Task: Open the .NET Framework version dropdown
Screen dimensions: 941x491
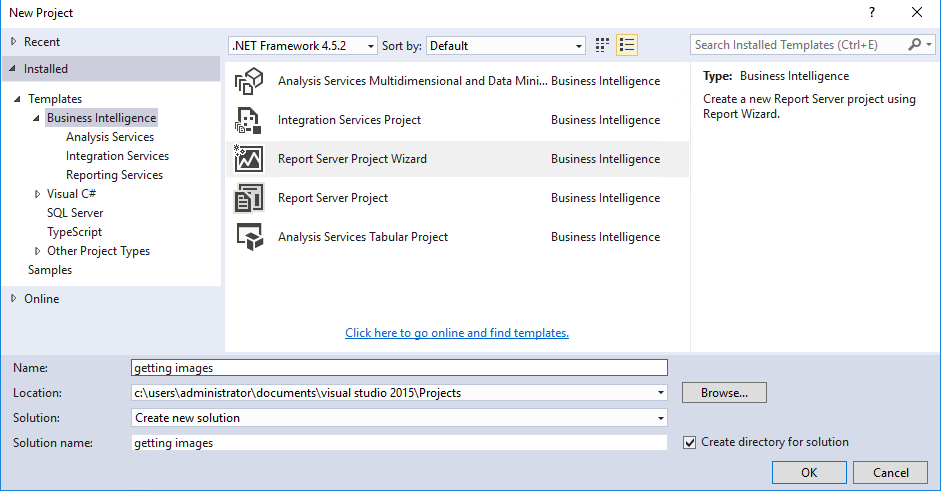Action: [x=303, y=46]
